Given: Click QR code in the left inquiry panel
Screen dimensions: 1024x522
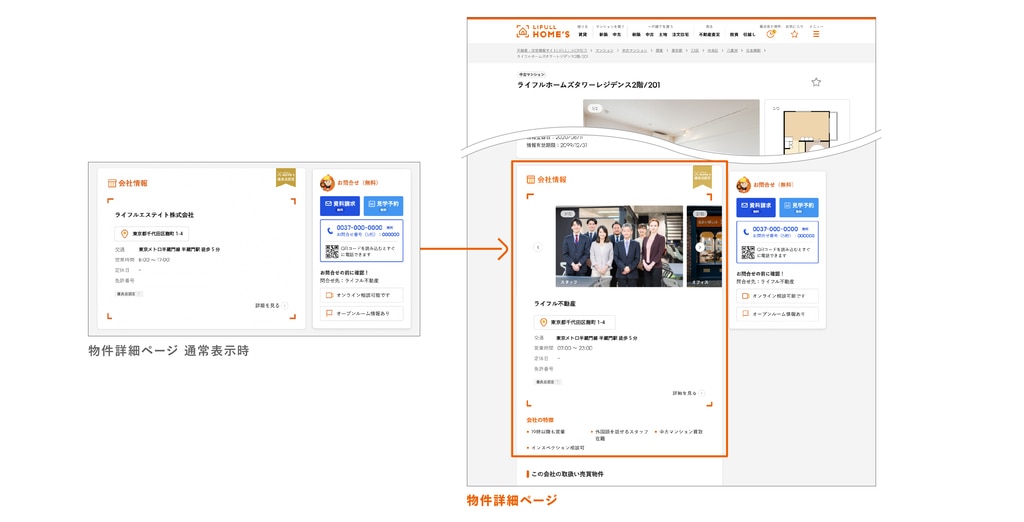Looking at the screenshot, I should pos(332,250).
